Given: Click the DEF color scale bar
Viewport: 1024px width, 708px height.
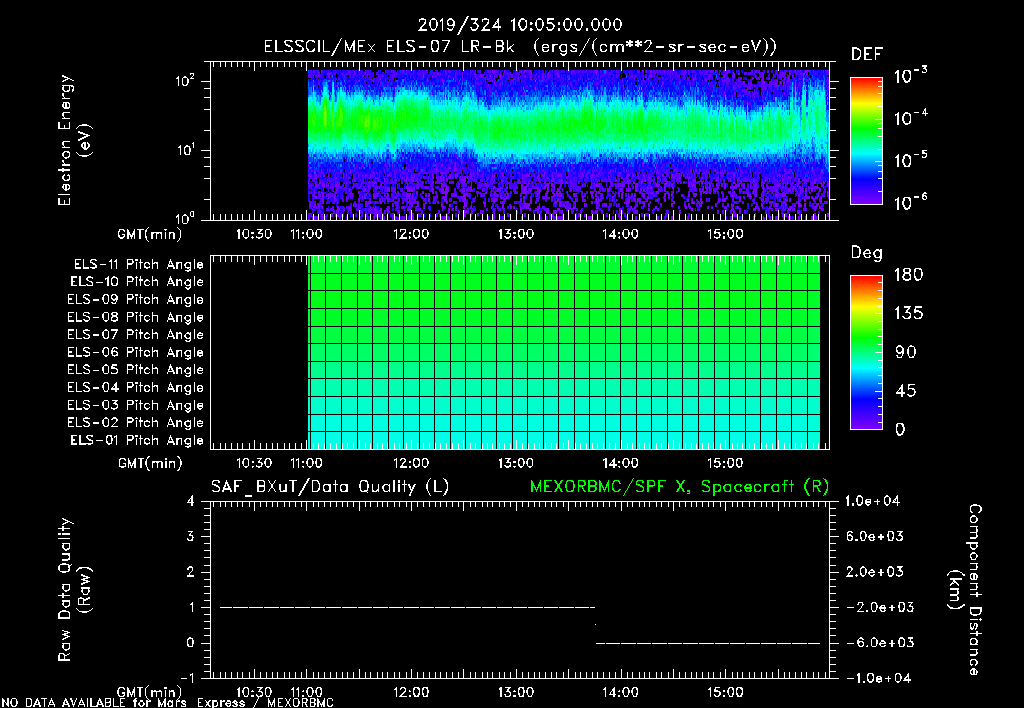Looking at the screenshot, I should 866,141.
